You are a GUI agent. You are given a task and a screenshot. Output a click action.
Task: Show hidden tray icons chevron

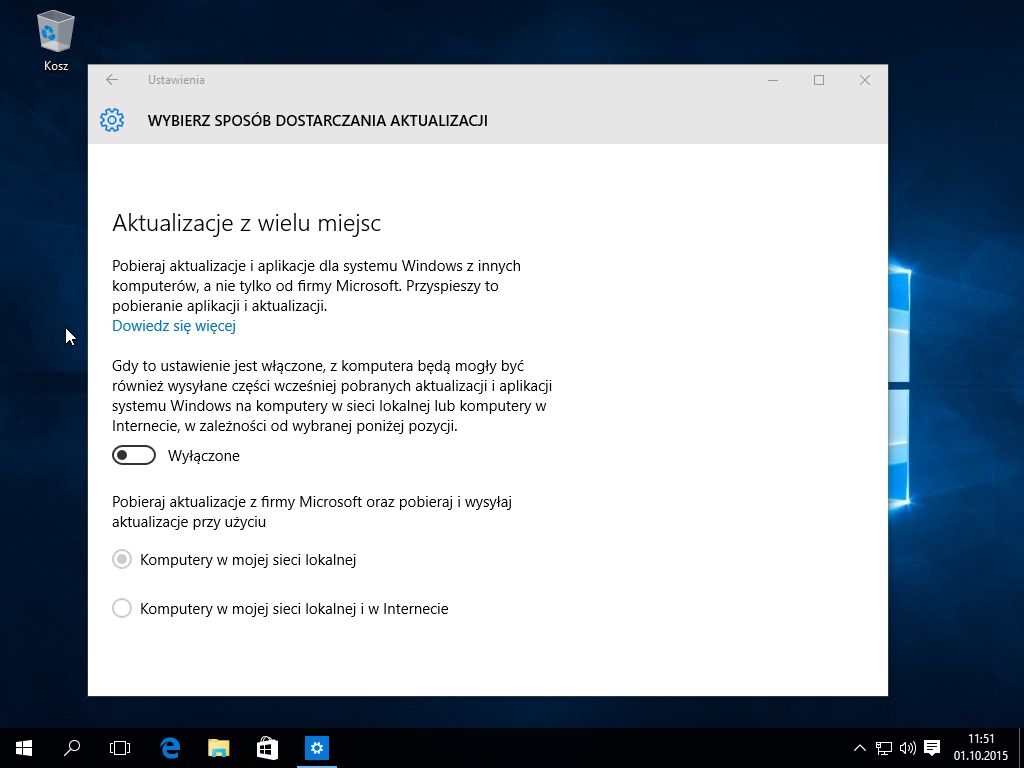(x=860, y=748)
